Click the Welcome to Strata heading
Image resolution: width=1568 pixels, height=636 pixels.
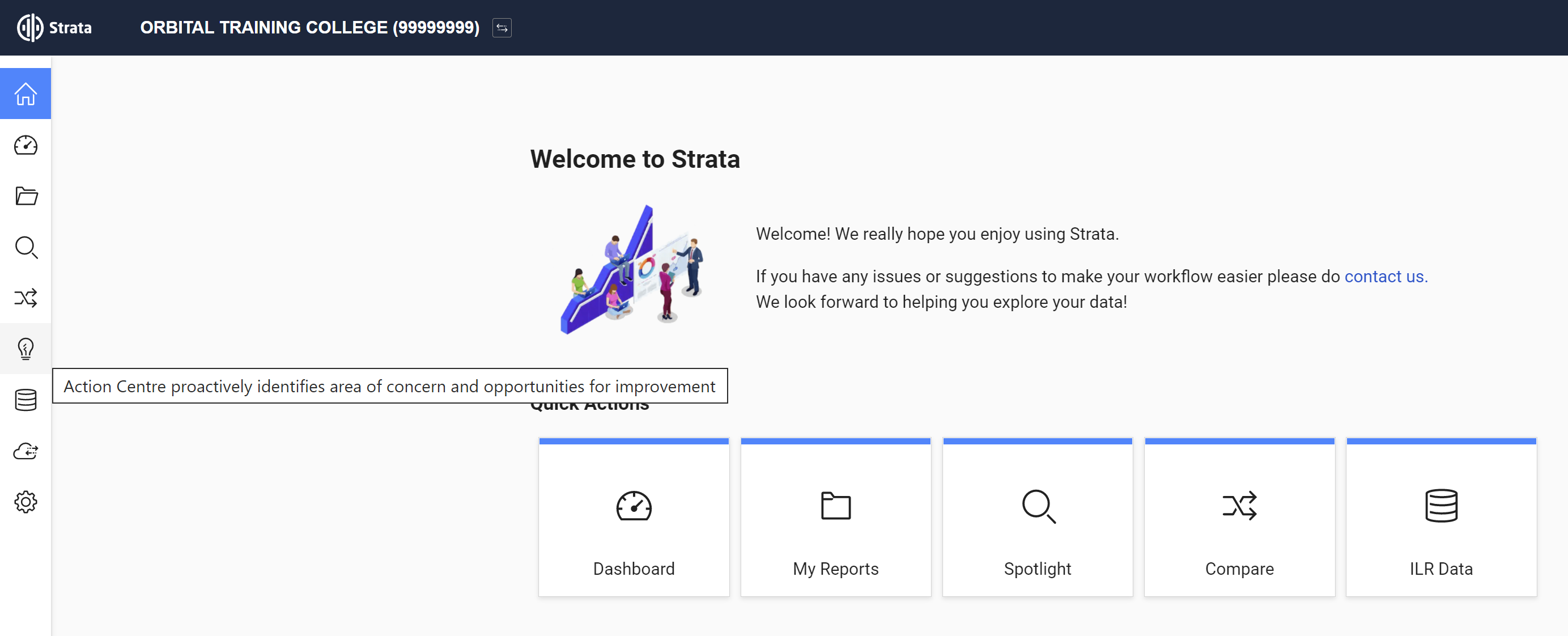tap(635, 159)
